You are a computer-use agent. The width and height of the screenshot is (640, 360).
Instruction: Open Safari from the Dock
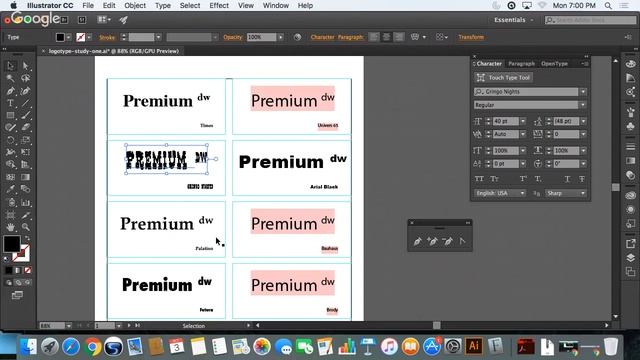(71, 347)
